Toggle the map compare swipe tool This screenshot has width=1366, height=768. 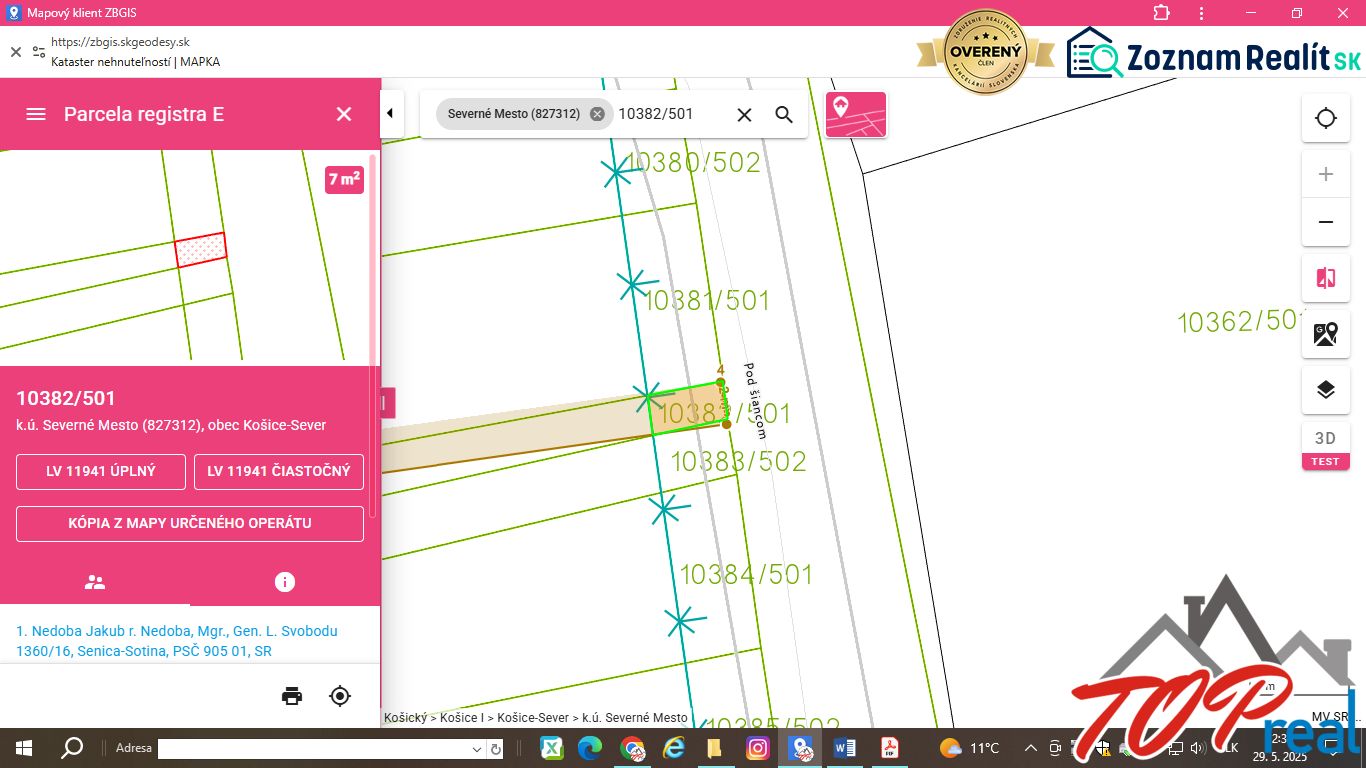(1326, 278)
